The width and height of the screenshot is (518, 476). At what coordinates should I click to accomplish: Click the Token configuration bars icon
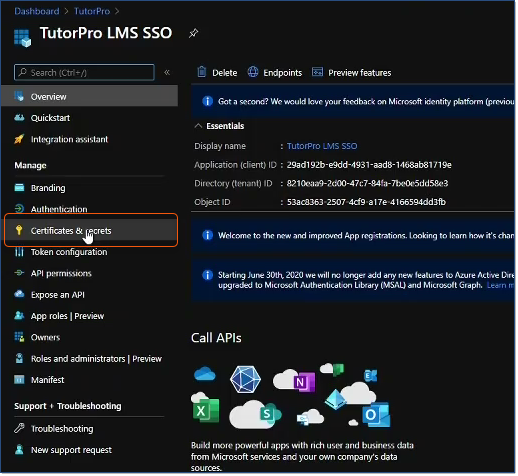pos(19,252)
